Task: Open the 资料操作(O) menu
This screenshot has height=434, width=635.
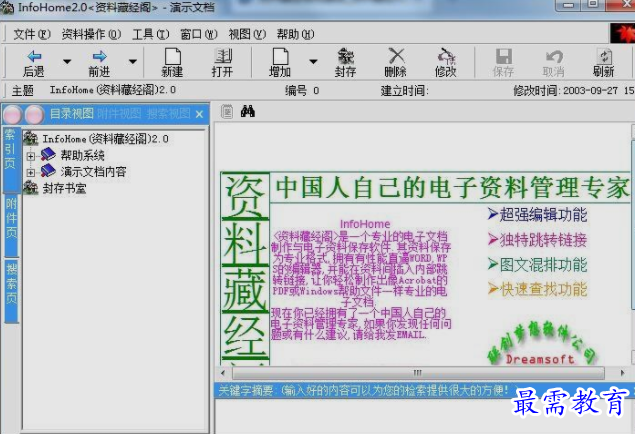Action: (91, 34)
